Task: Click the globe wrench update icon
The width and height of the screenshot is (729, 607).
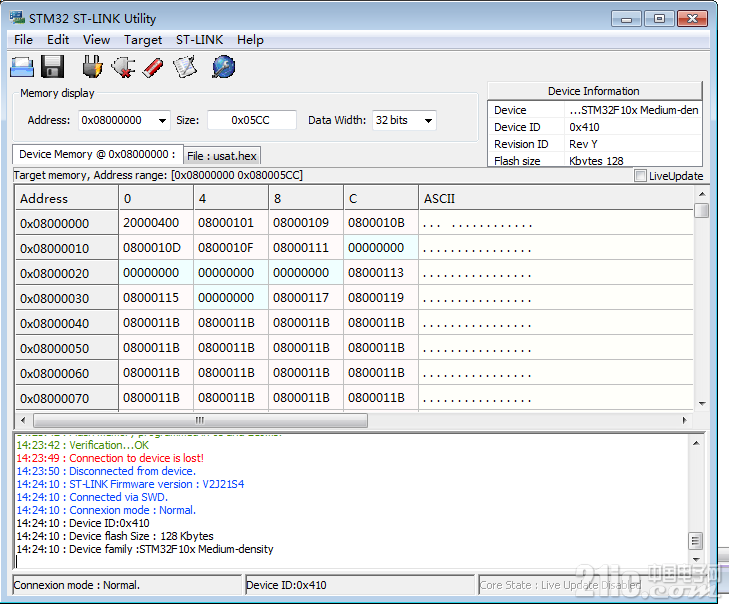Action: (224, 67)
